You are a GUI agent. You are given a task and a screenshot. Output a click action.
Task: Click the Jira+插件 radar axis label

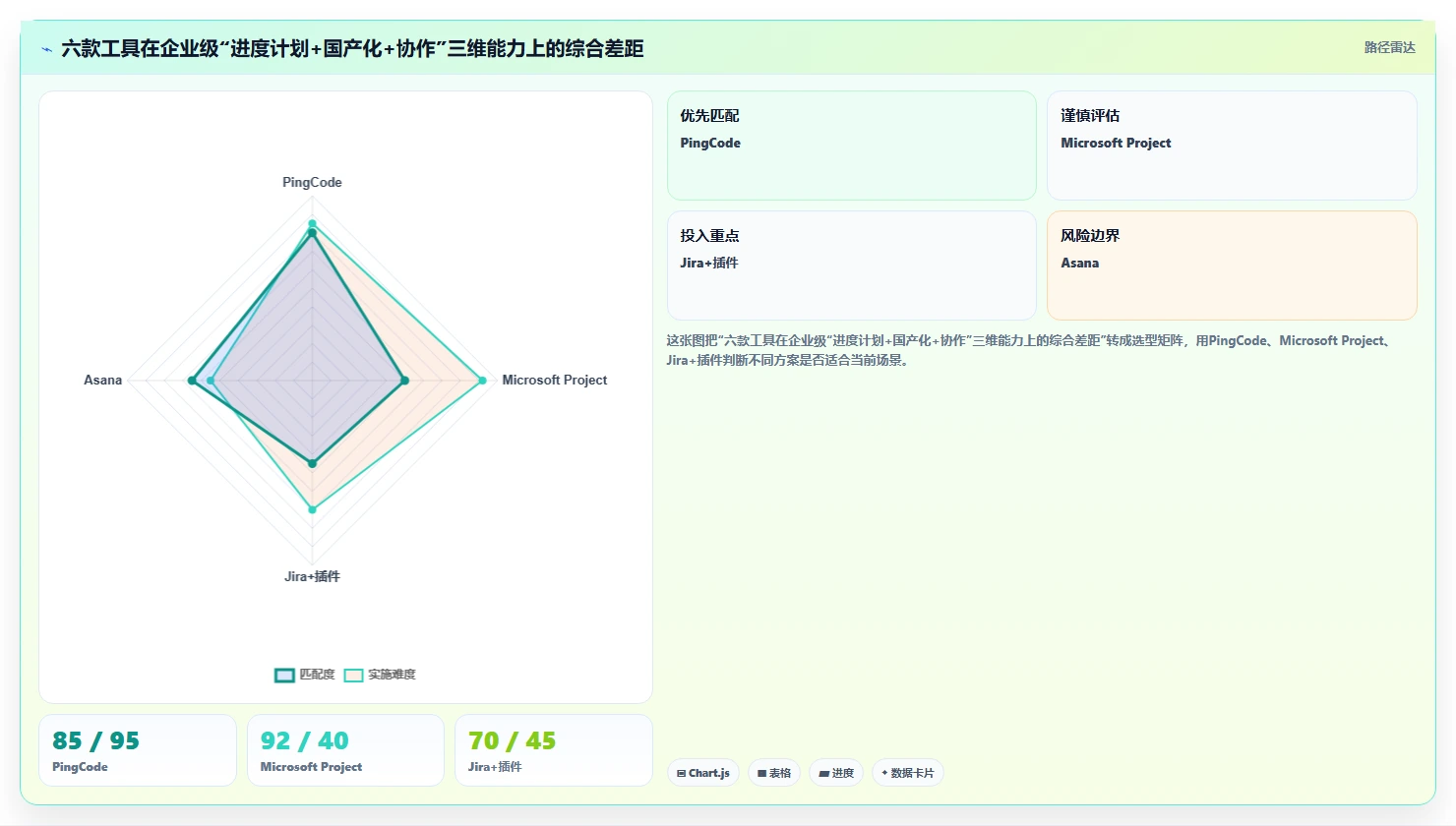(x=312, y=576)
